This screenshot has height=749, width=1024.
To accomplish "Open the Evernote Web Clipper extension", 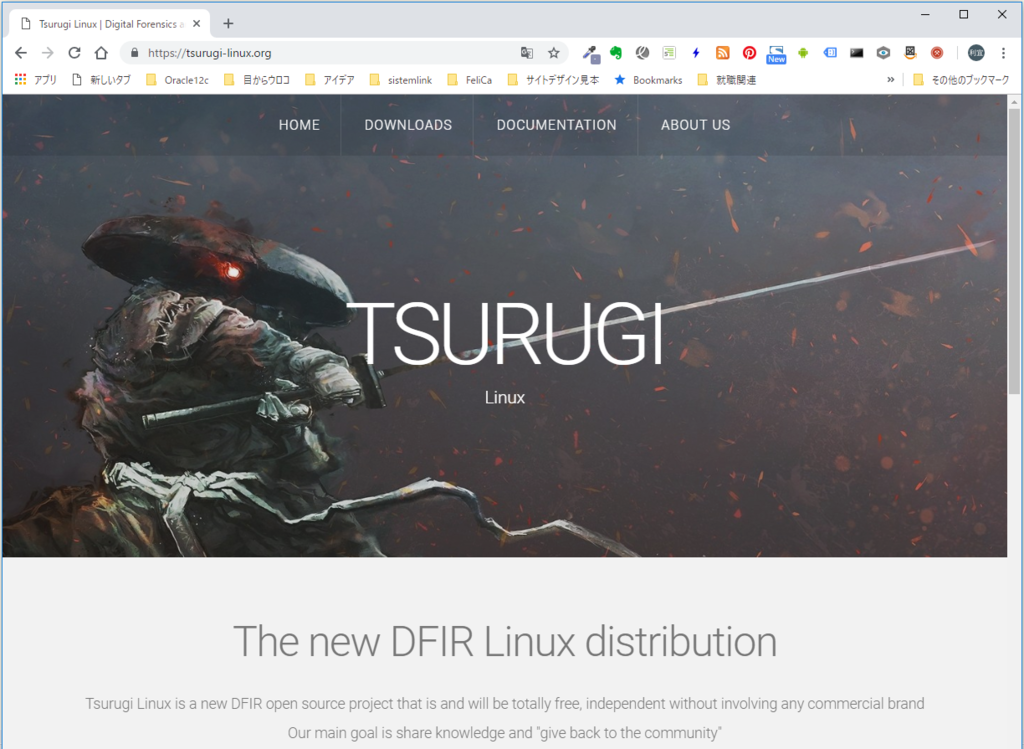I will click(x=616, y=53).
